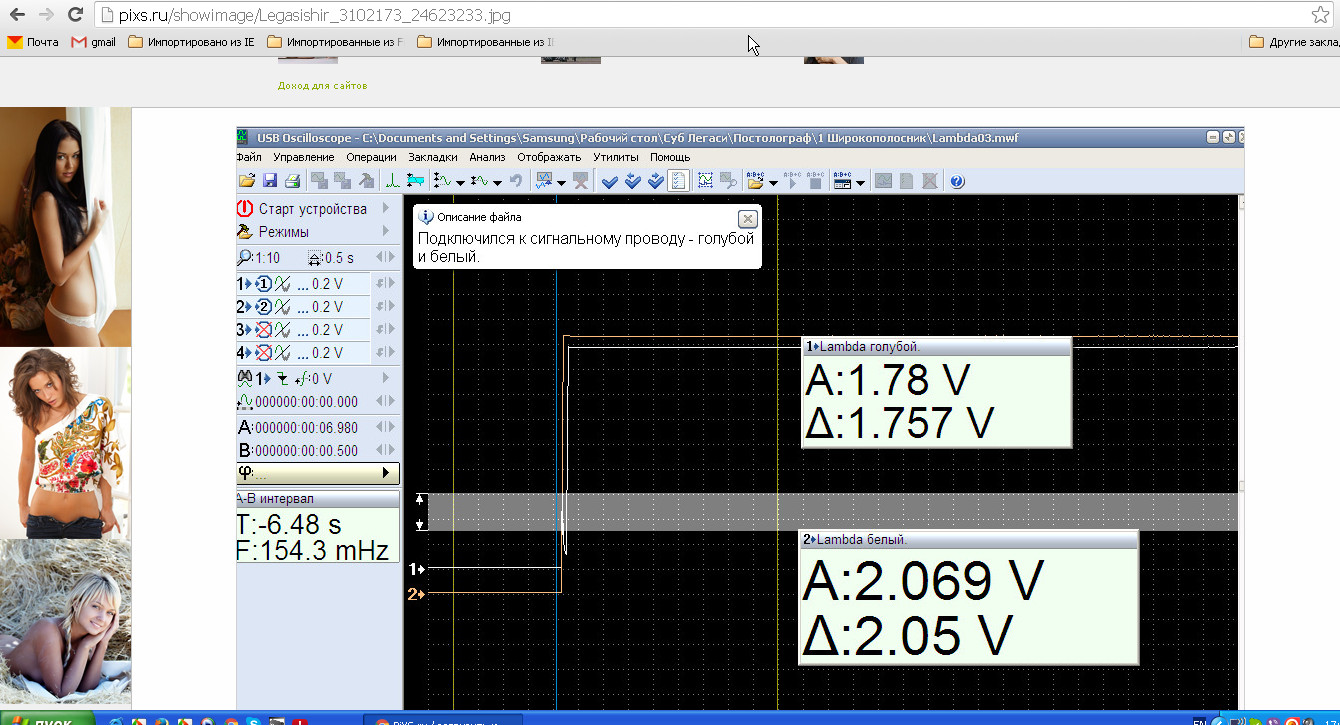Toggle channel 3 disabled crossed icon
The width and height of the screenshot is (1340, 725).
pos(264,330)
